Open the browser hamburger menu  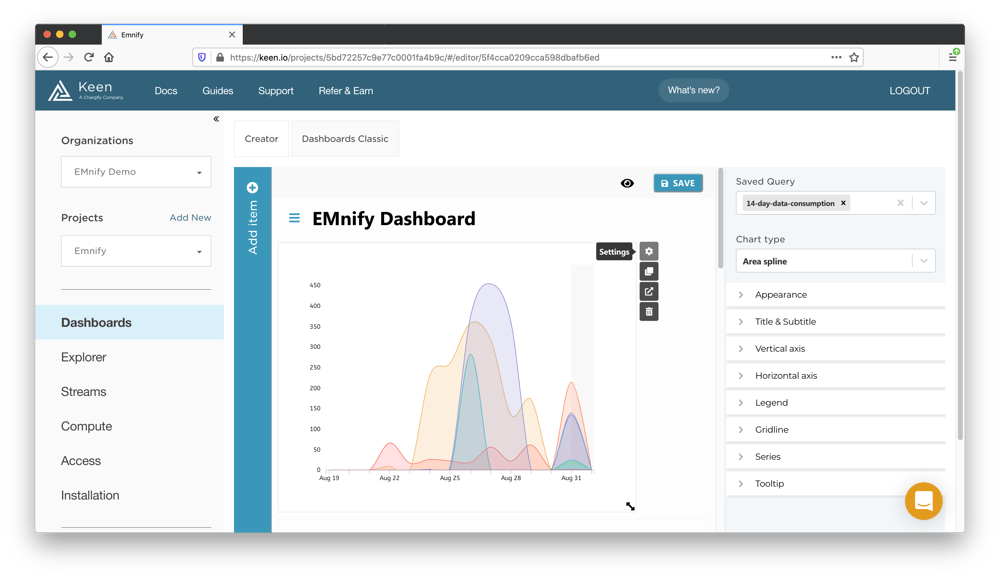[x=953, y=57]
